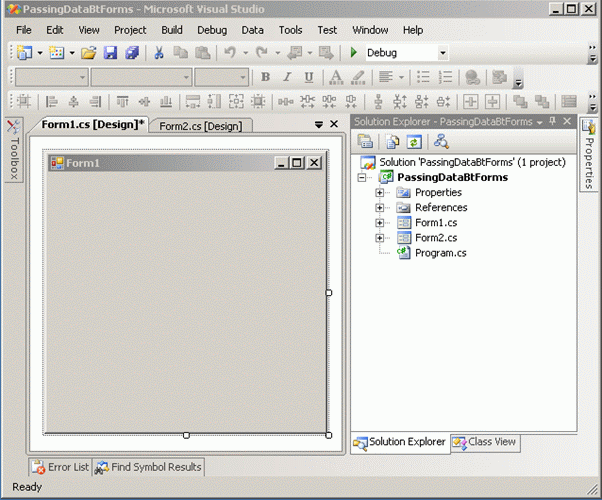Click the Redo arrow icon
Viewport: 602px width, 500px height.
tap(262, 53)
